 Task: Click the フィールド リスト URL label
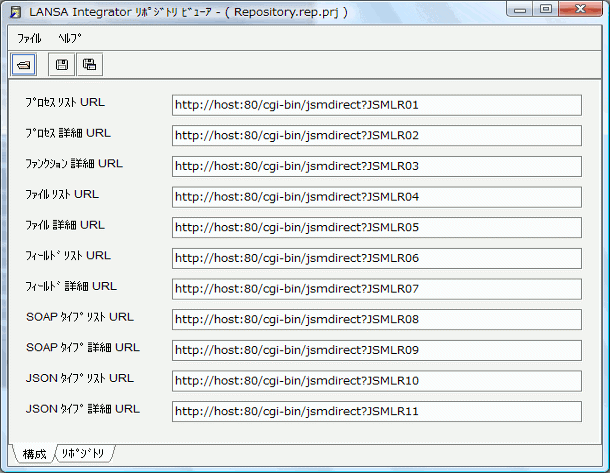(68, 256)
